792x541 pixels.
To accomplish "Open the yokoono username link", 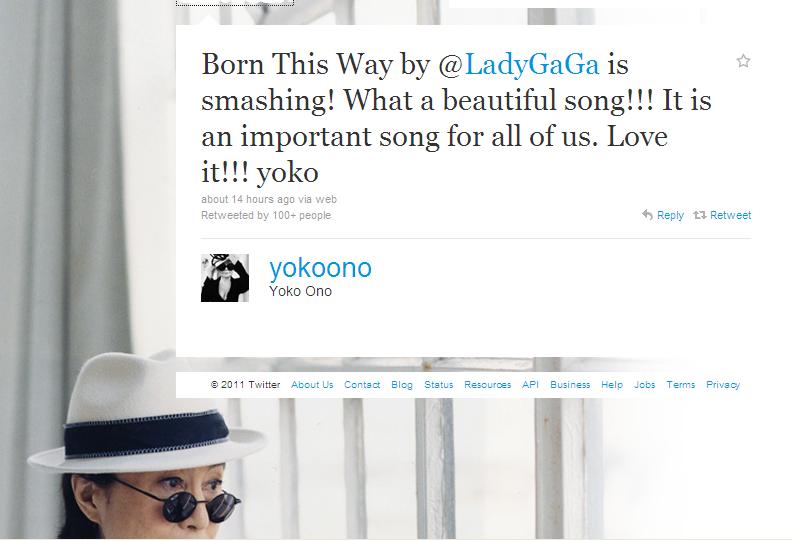I will pos(321,267).
